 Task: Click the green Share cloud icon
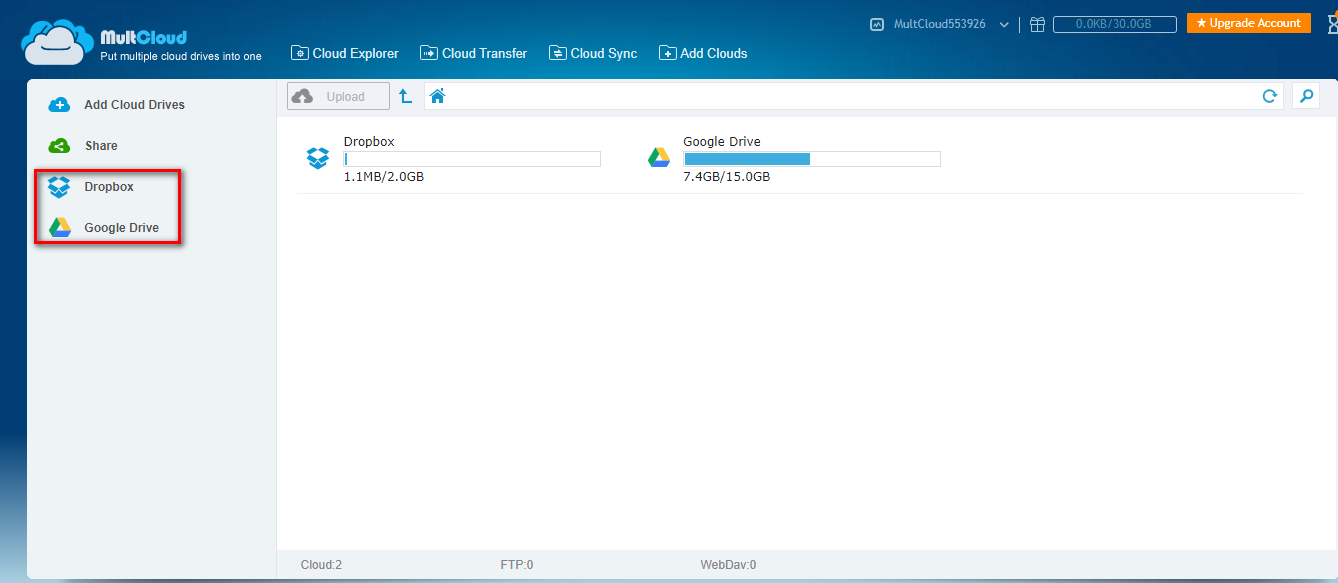point(59,146)
